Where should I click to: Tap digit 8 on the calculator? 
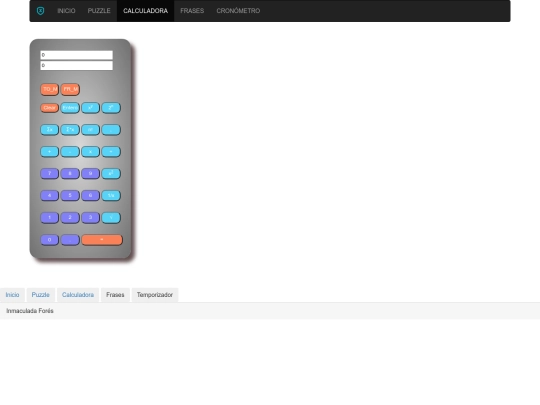coord(70,174)
